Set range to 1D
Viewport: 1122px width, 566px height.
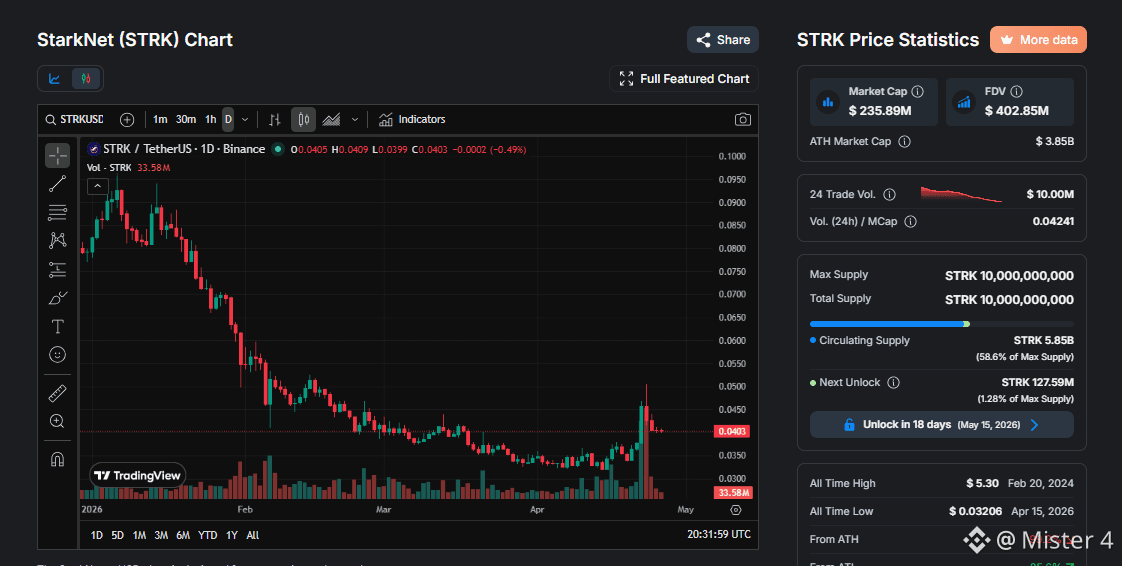(97, 535)
